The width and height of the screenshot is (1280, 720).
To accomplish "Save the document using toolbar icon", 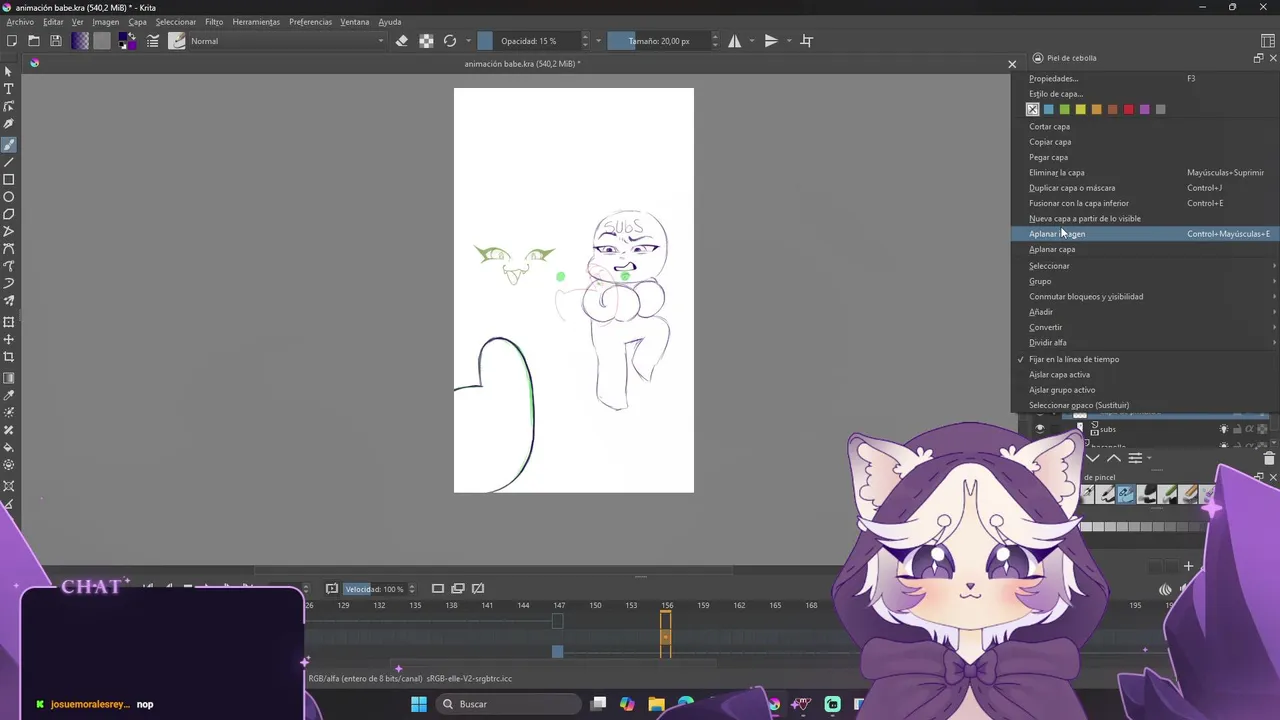I will [56, 41].
